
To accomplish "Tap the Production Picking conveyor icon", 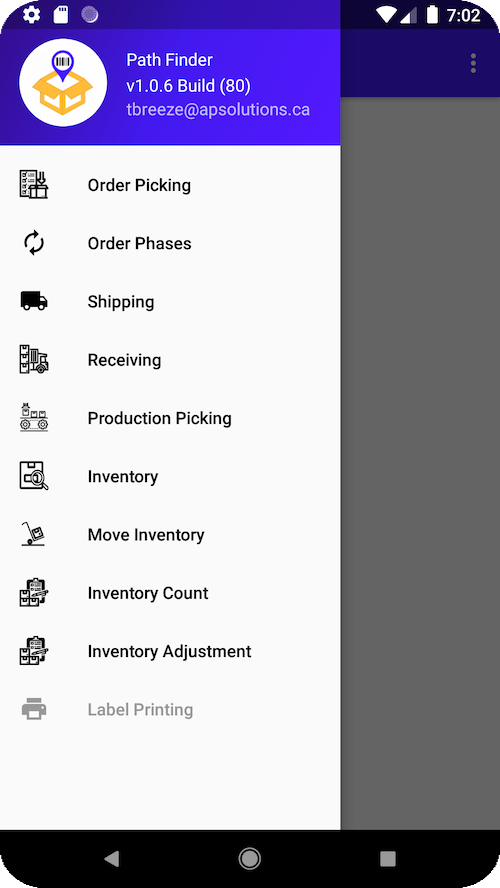I will tap(34, 417).
